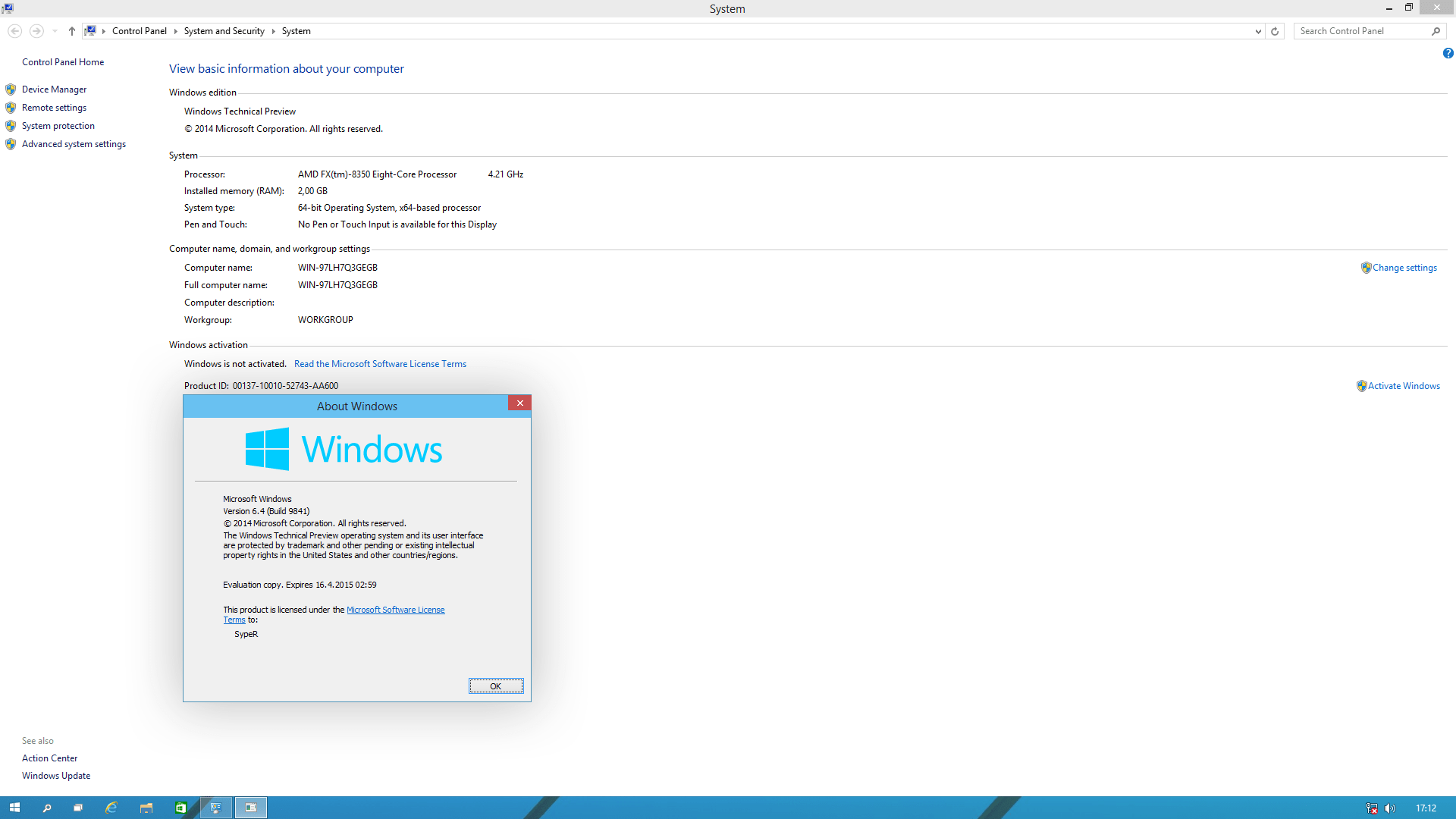Close the About Windows dialog

point(519,403)
